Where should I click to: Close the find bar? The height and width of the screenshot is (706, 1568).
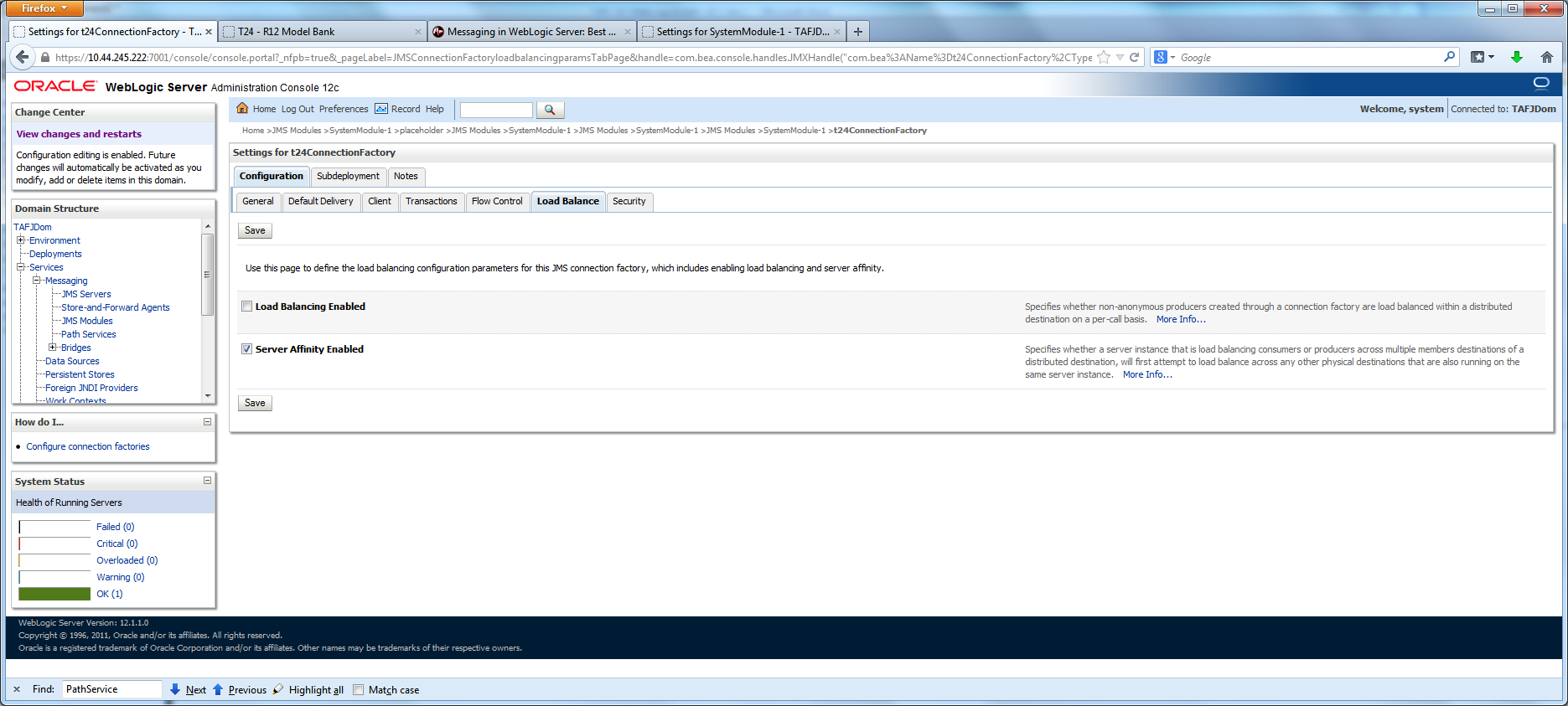click(17, 689)
